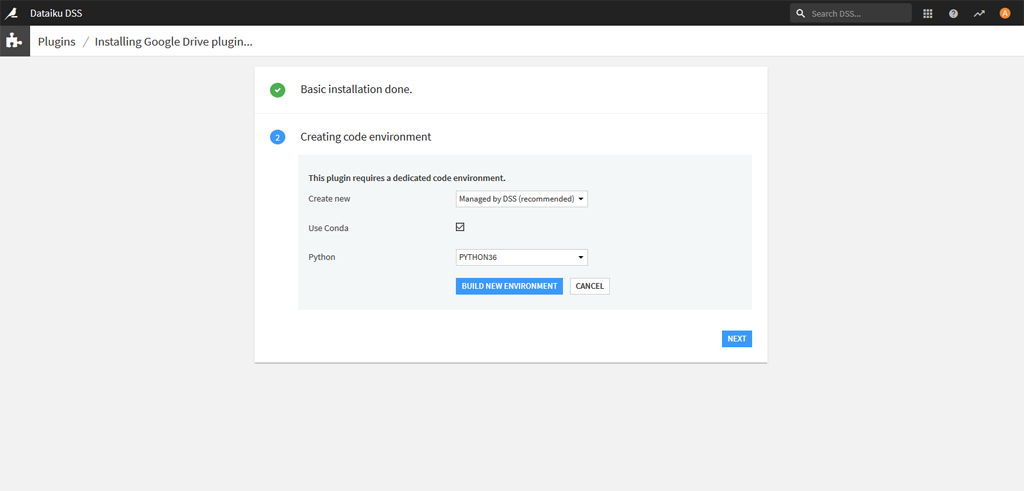Screen dimensions: 1024x491
Task: Click the Python label
Action: coord(321,257)
